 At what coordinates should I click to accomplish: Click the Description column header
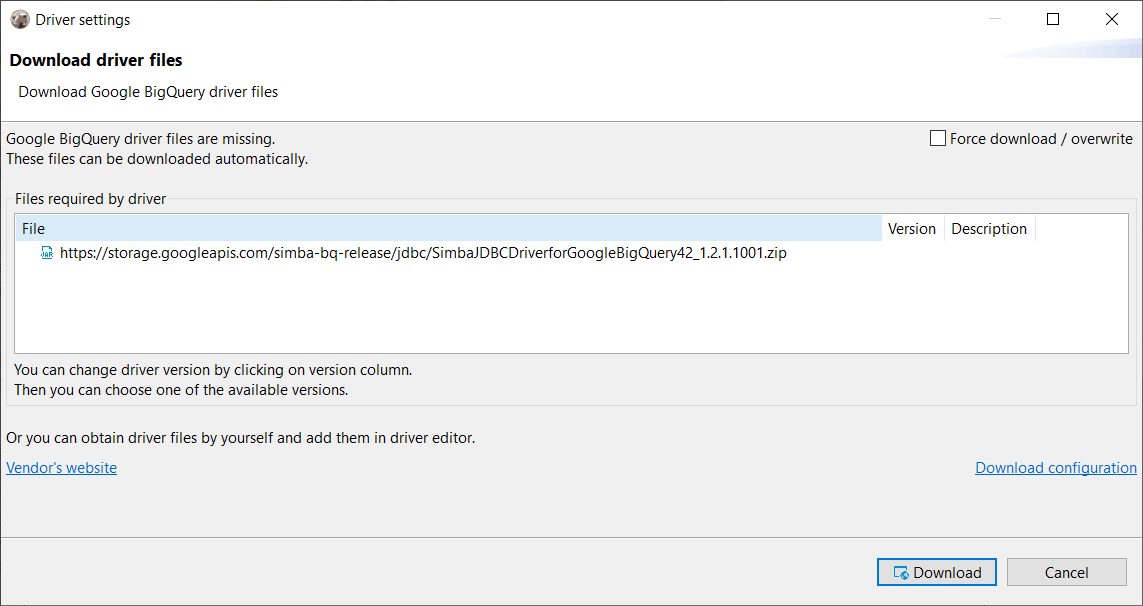click(988, 228)
